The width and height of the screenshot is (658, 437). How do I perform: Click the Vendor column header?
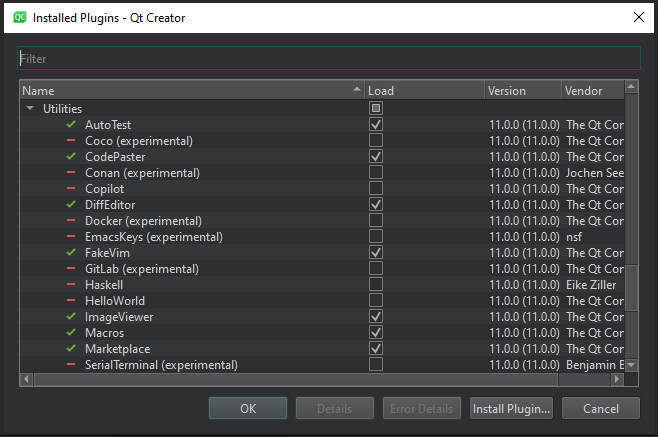click(x=593, y=90)
